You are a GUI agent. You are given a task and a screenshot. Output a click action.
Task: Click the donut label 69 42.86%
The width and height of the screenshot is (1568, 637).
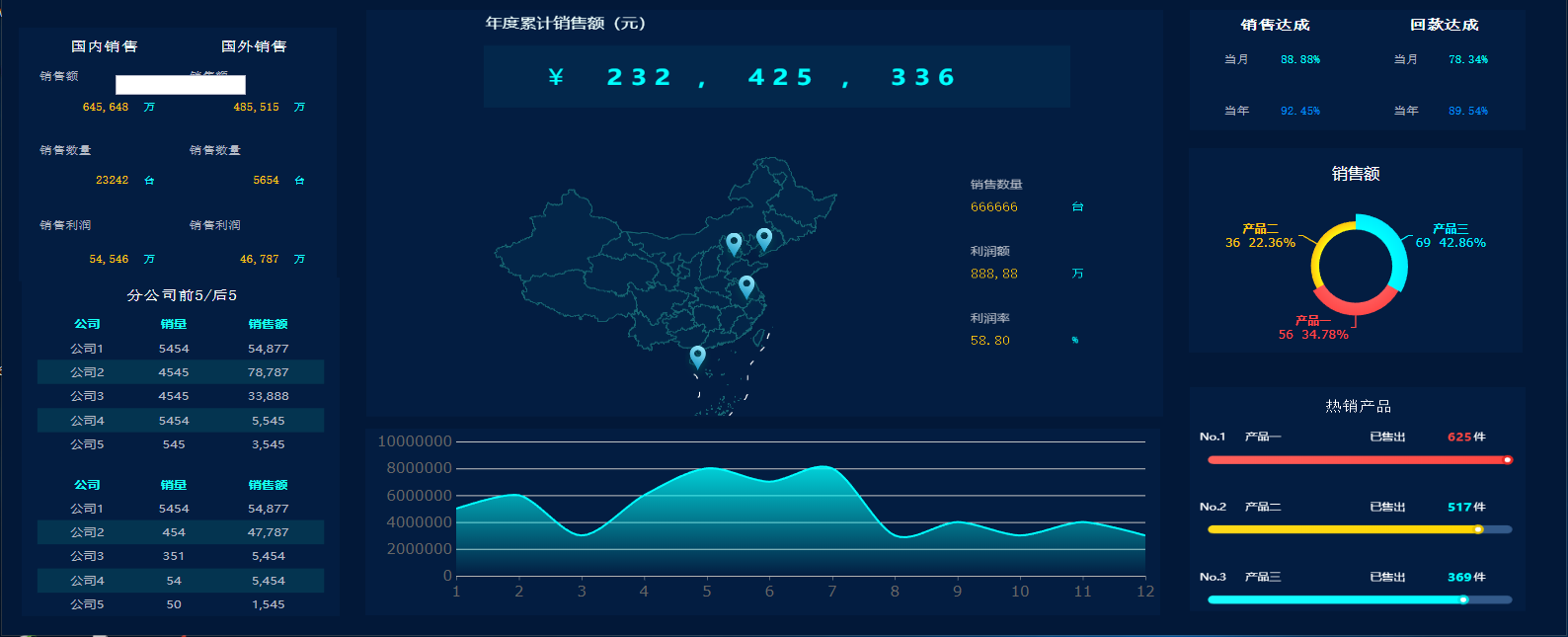point(1450,242)
